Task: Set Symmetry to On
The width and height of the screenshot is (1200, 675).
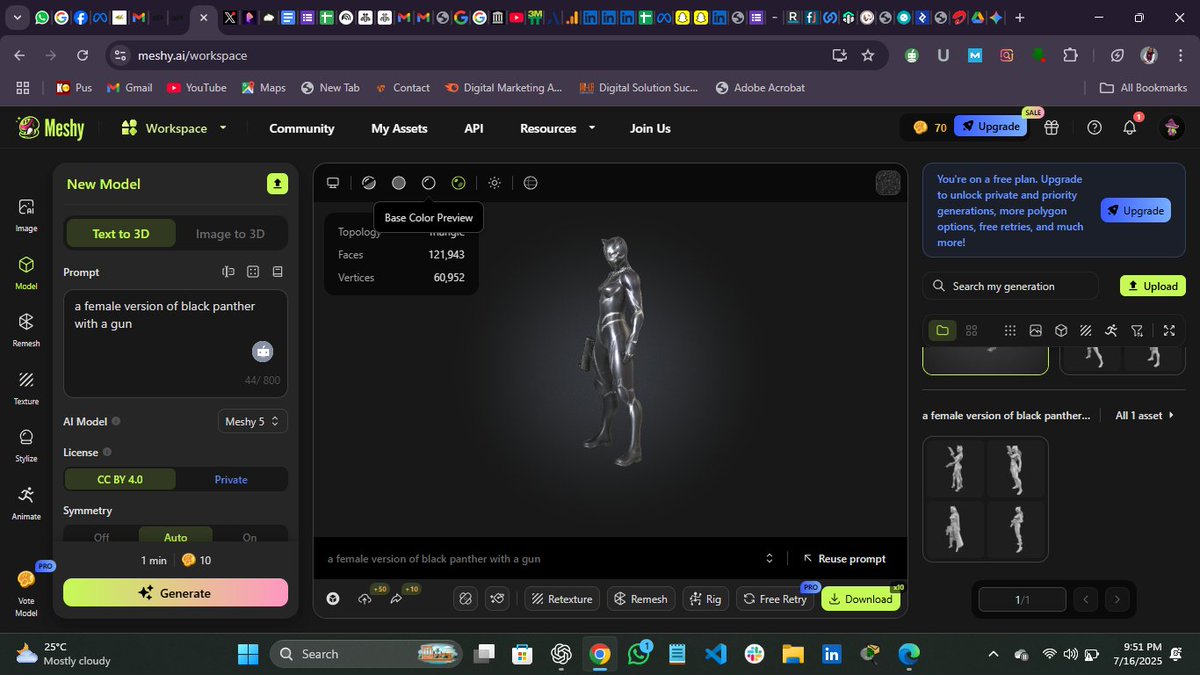Action: pyautogui.click(x=250, y=537)
